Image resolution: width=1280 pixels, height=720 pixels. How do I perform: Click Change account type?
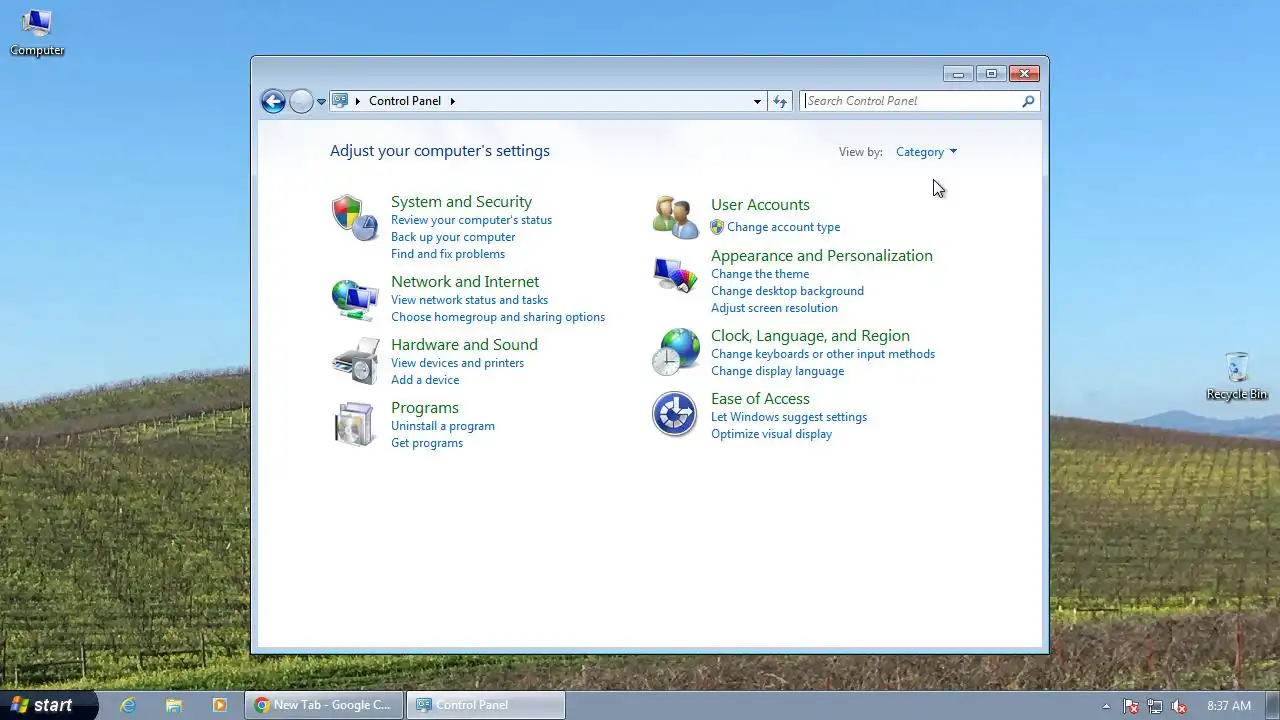pos(783,227)
